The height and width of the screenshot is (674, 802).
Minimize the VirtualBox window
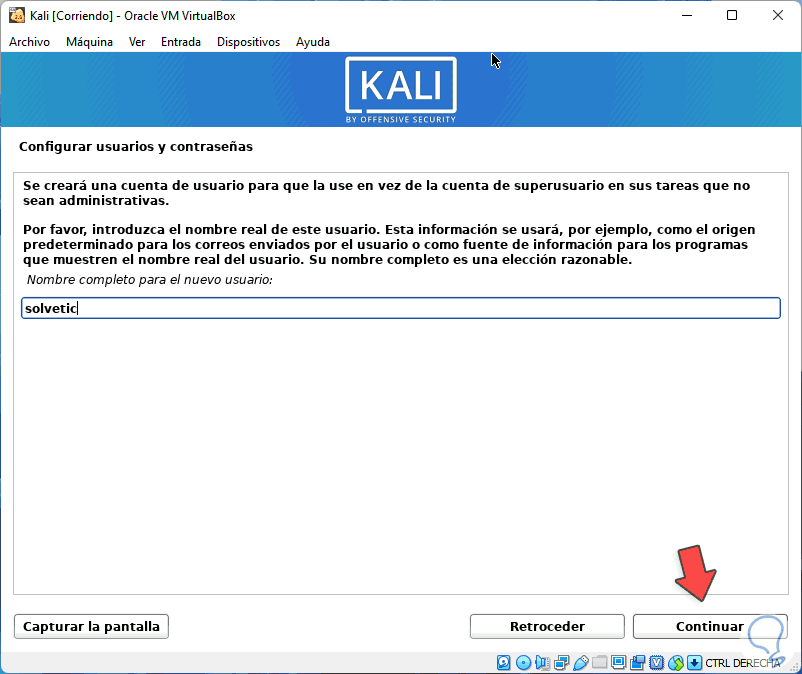click(x=687, y=15)
